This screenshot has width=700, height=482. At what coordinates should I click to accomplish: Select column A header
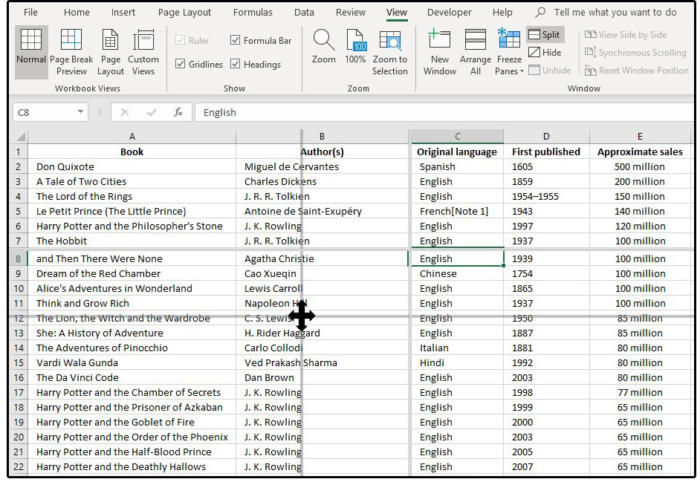[132, 137]
